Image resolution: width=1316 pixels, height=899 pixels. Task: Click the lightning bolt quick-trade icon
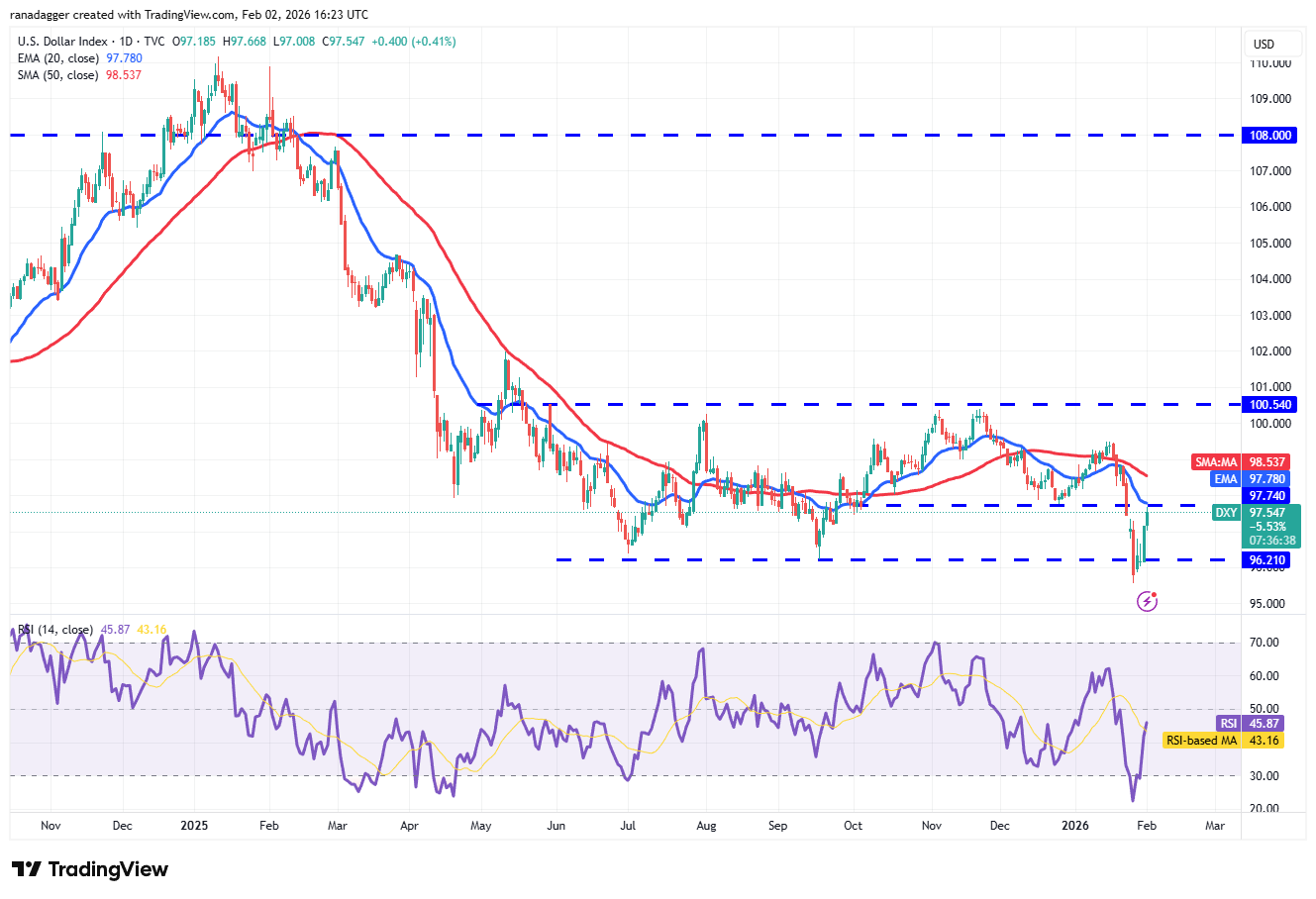(1149, 600)
